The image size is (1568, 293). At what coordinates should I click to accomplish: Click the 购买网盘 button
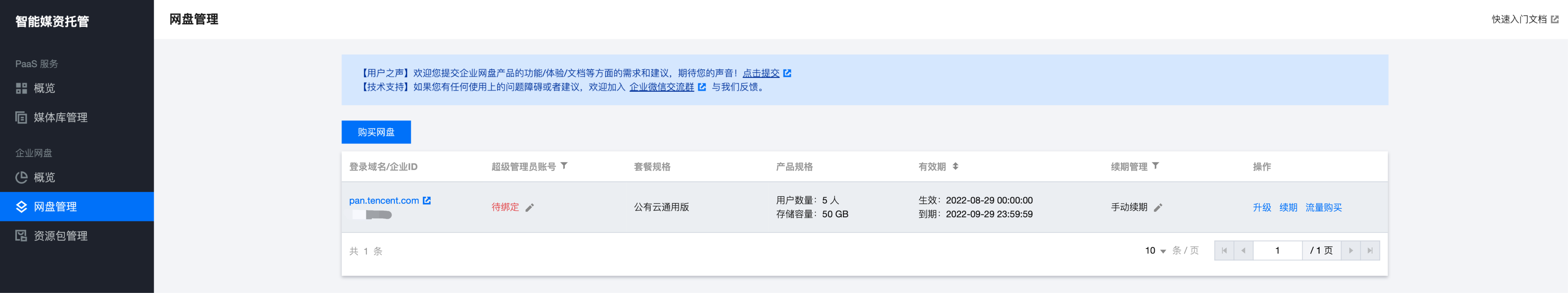click(376, 132)
